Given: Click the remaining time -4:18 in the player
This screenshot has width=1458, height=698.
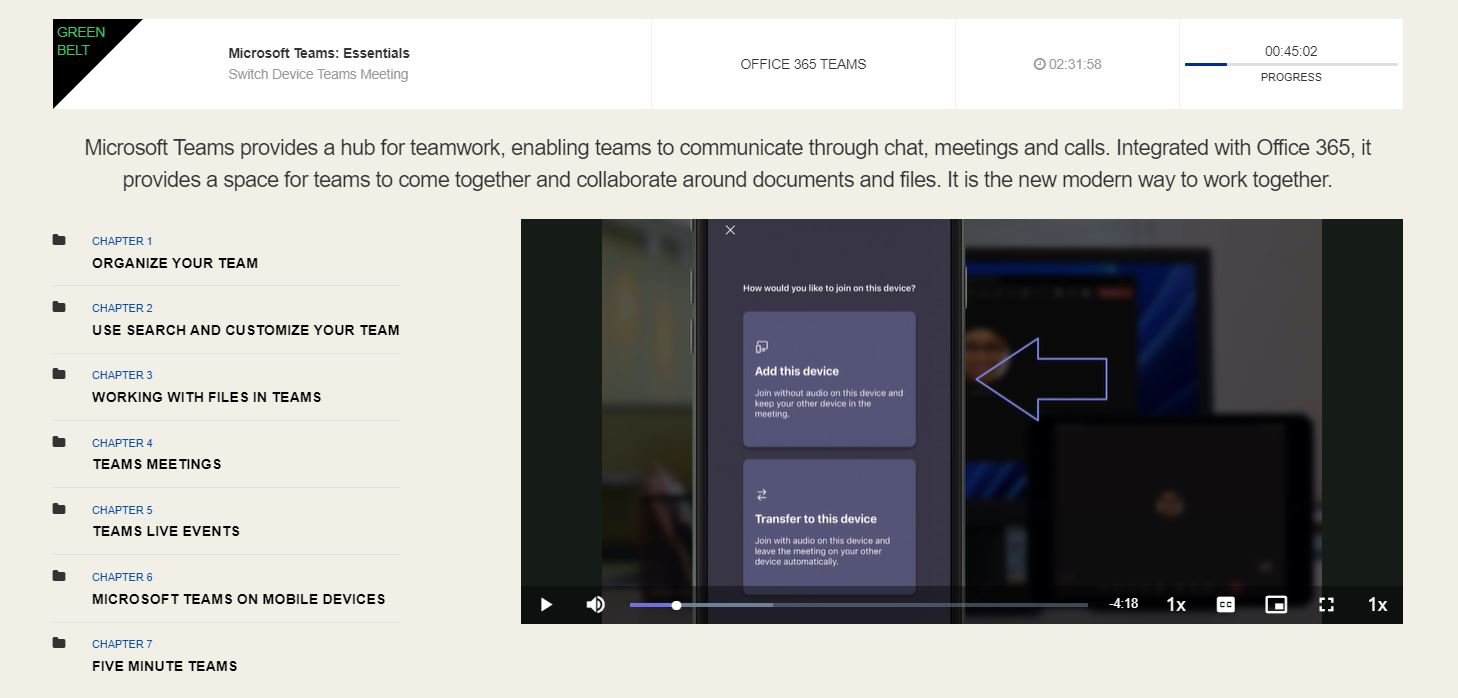Looking at the screenshot, I should tap(1124, 604).
